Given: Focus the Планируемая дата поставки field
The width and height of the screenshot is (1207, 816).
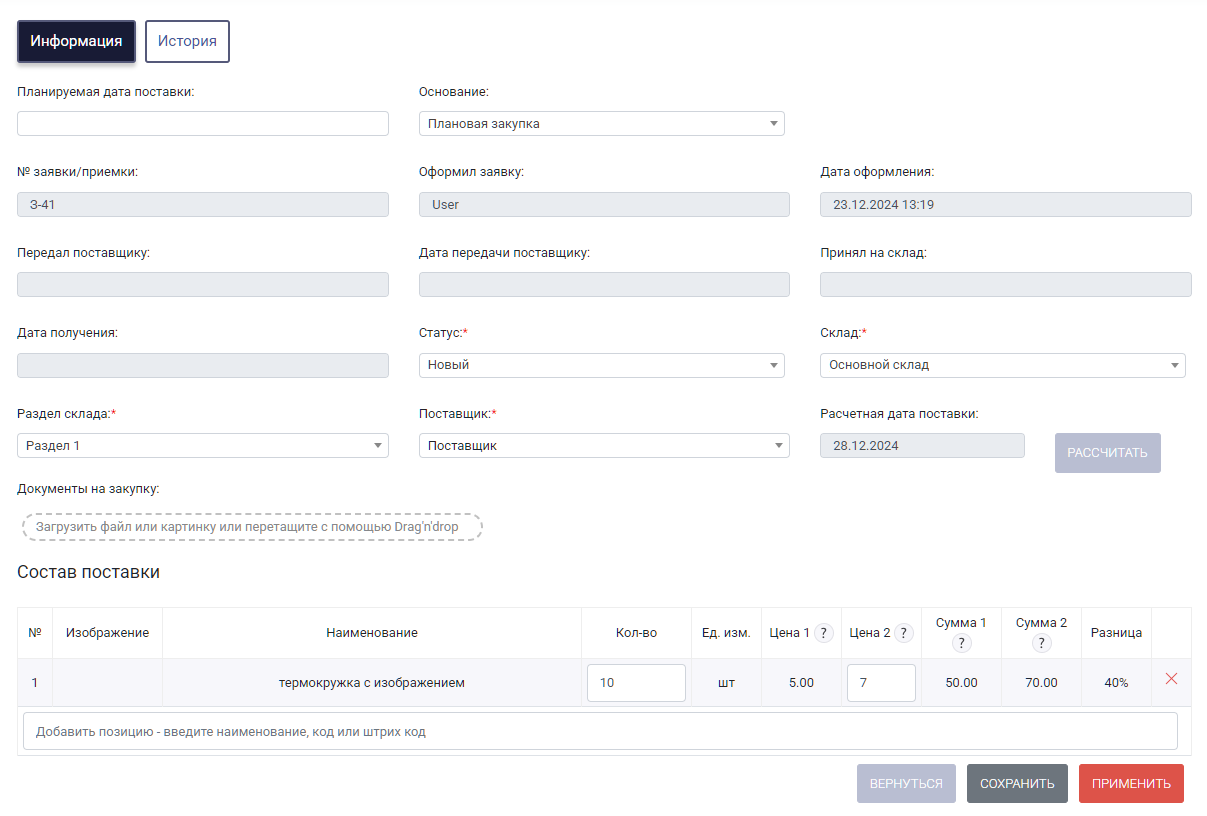Looking at the screenshot, I should coord(203,123).
